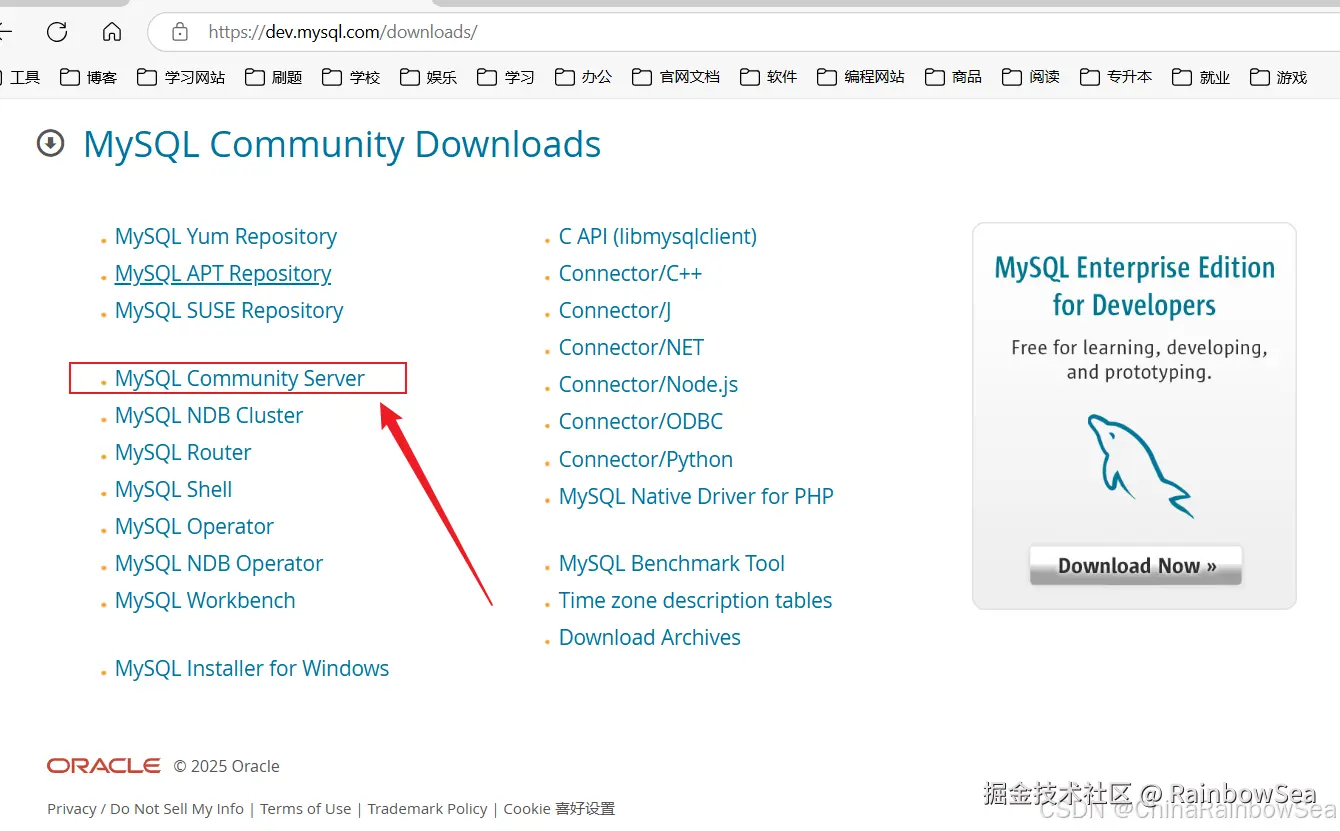Open MySQL Benchmark Tool link
Image resolution: width=1340 pixels, height=831 pixels.
[x=672, y=564]
